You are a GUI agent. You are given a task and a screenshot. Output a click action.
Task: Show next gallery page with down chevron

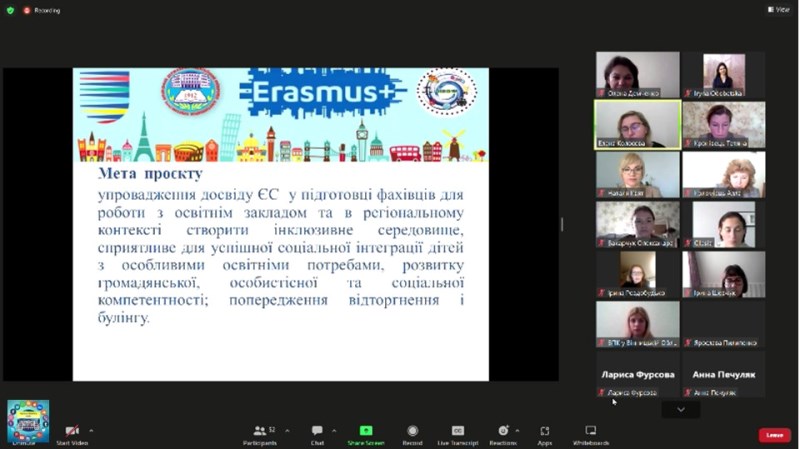pos(681,409)
